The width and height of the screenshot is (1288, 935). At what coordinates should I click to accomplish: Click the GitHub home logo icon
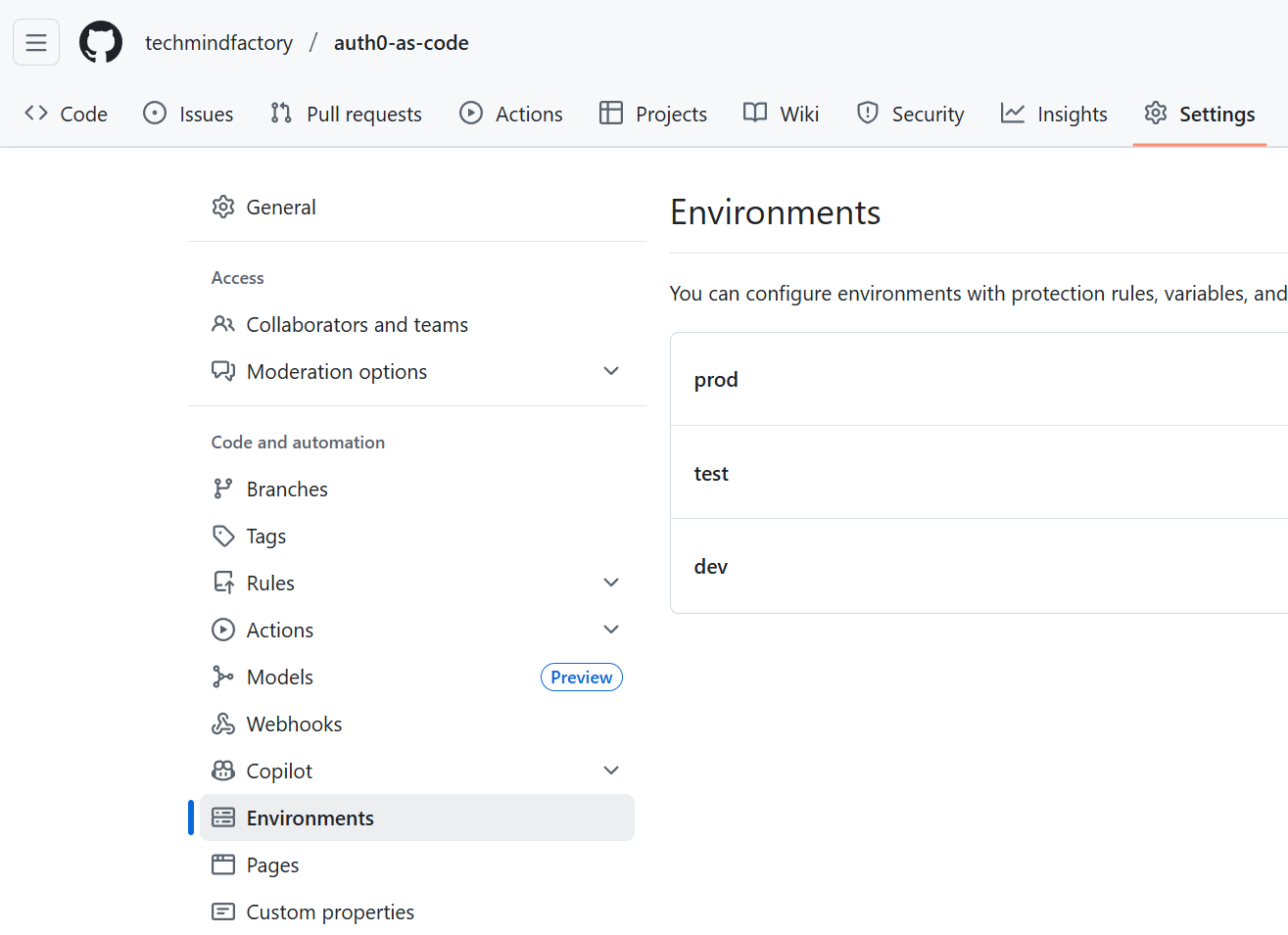100,42
